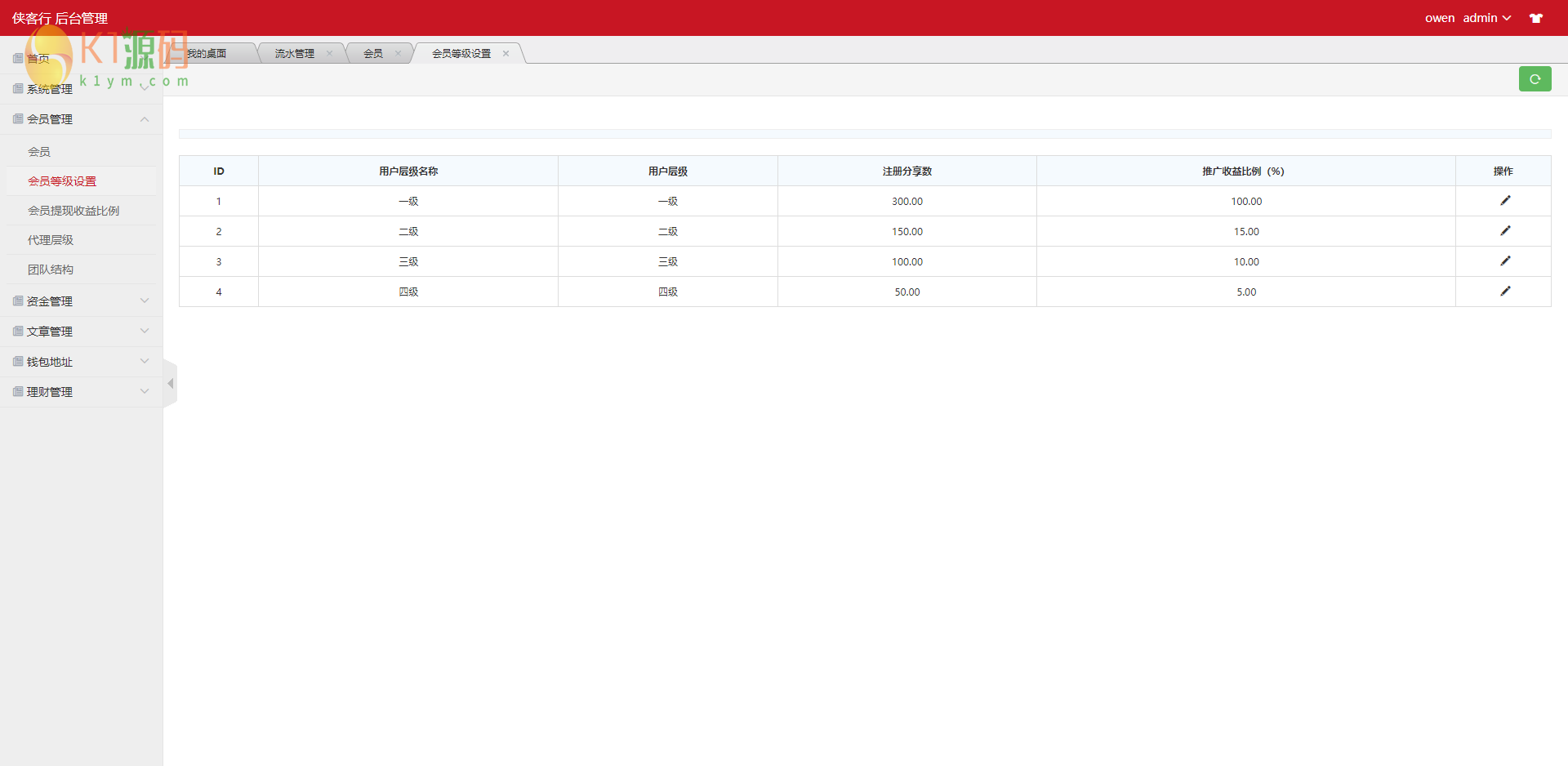Click the 用户层级名称 column header
Screen dimensions: 1568x766
tap(408, 171)
